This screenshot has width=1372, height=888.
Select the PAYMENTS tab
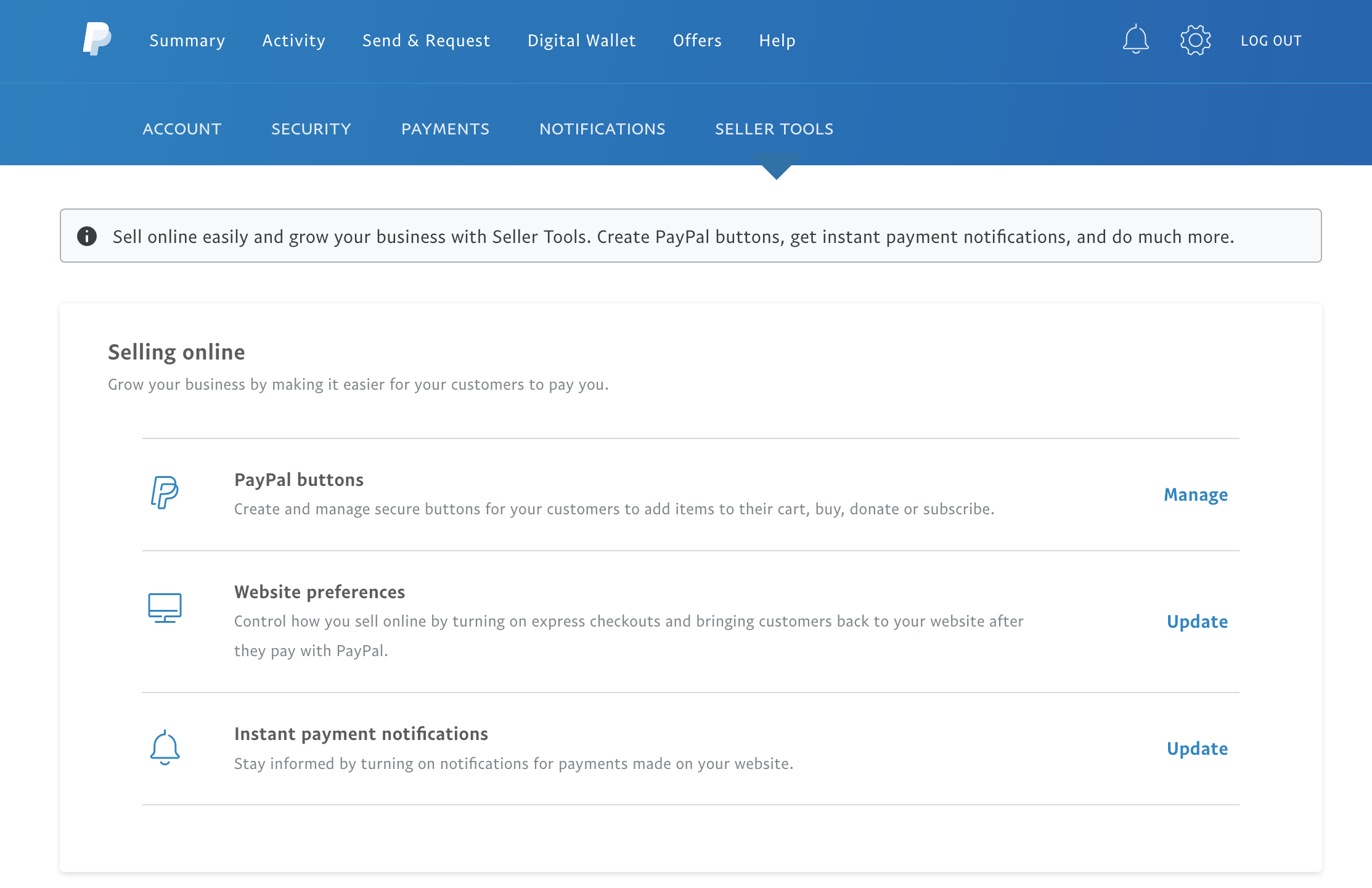tap(445, 129)
